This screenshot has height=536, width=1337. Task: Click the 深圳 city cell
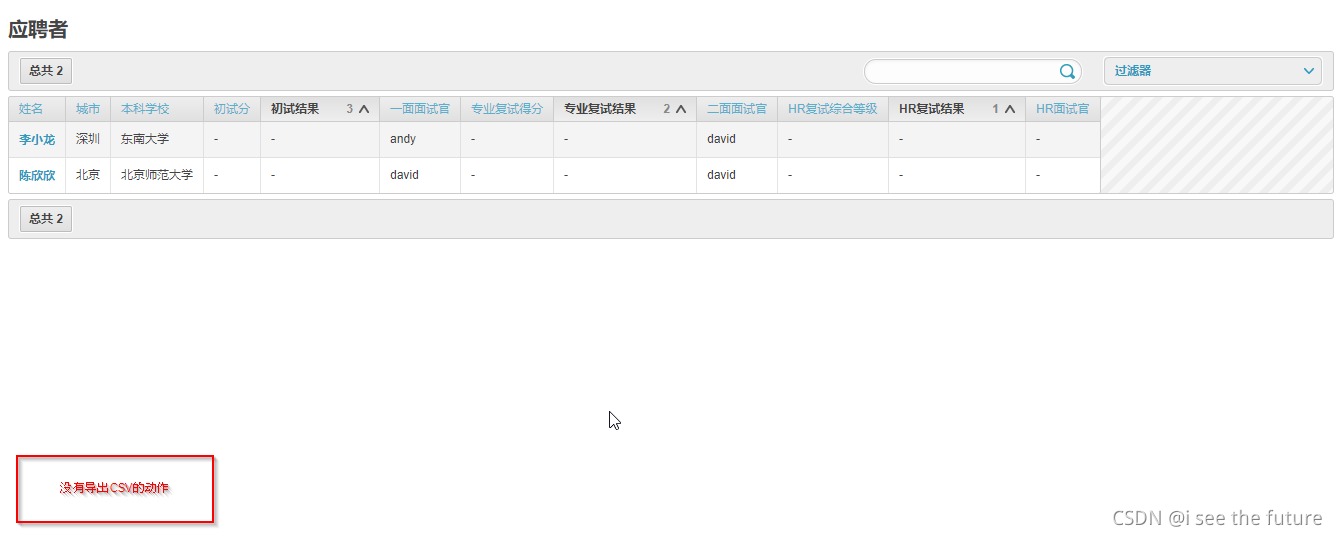point(88,139)
